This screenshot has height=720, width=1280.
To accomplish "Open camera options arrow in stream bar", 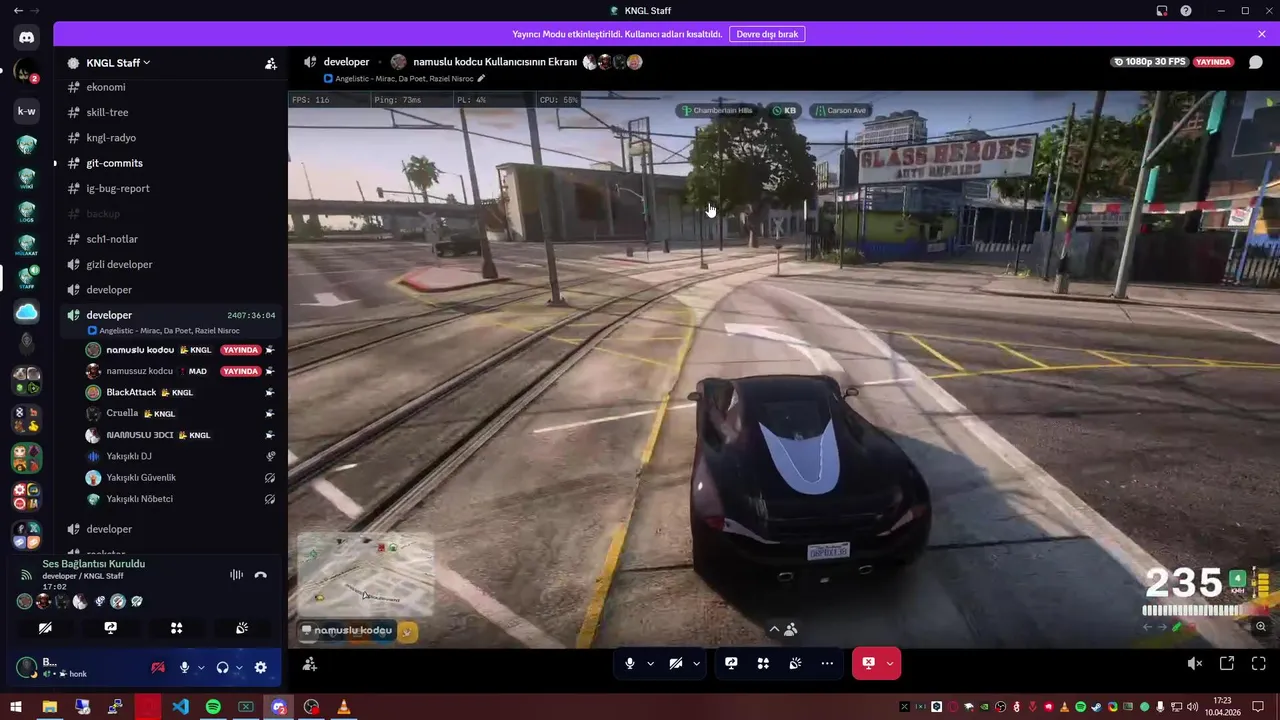I will [x=696, y=663].
